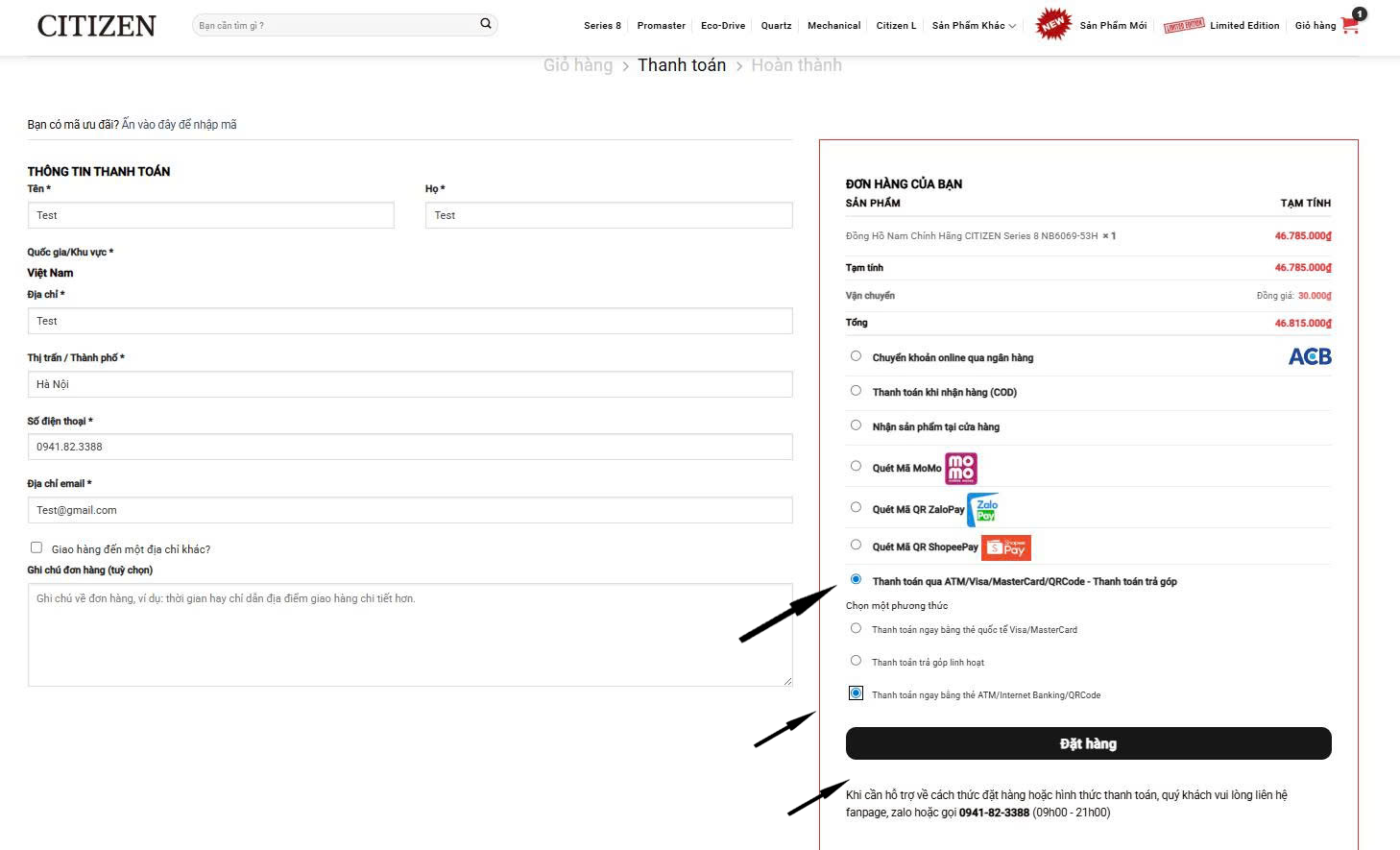The width and height of the screenshot is (1400, 850).
Task: Expand coupon field via Ấn vào đây link
Action: coord(179,125)
